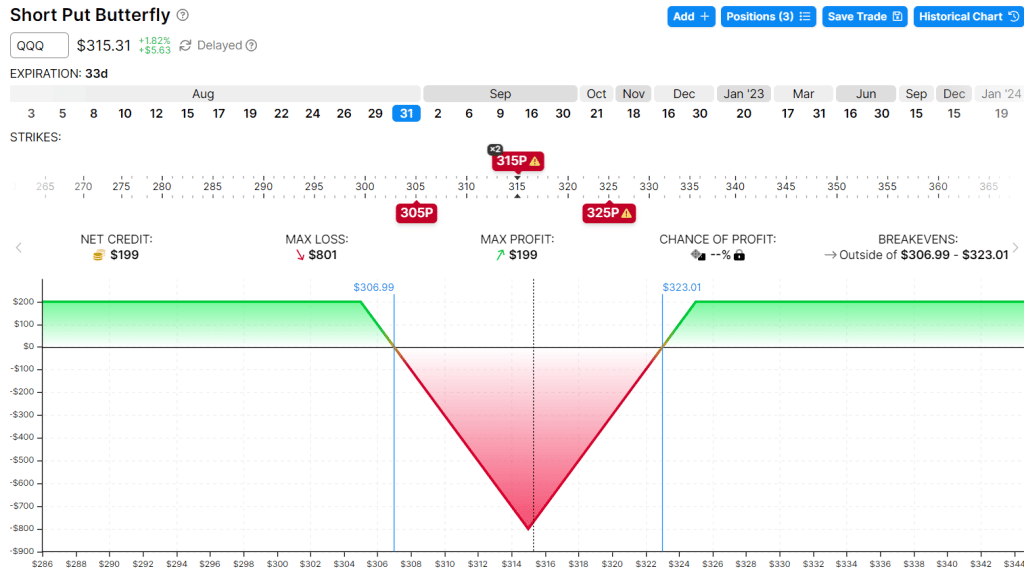Image resolution: width=1024 pixels, height=575 pixels.
Task: Select expiration date Aug 31
Action: pyautogui.click(x=406, y=113)
